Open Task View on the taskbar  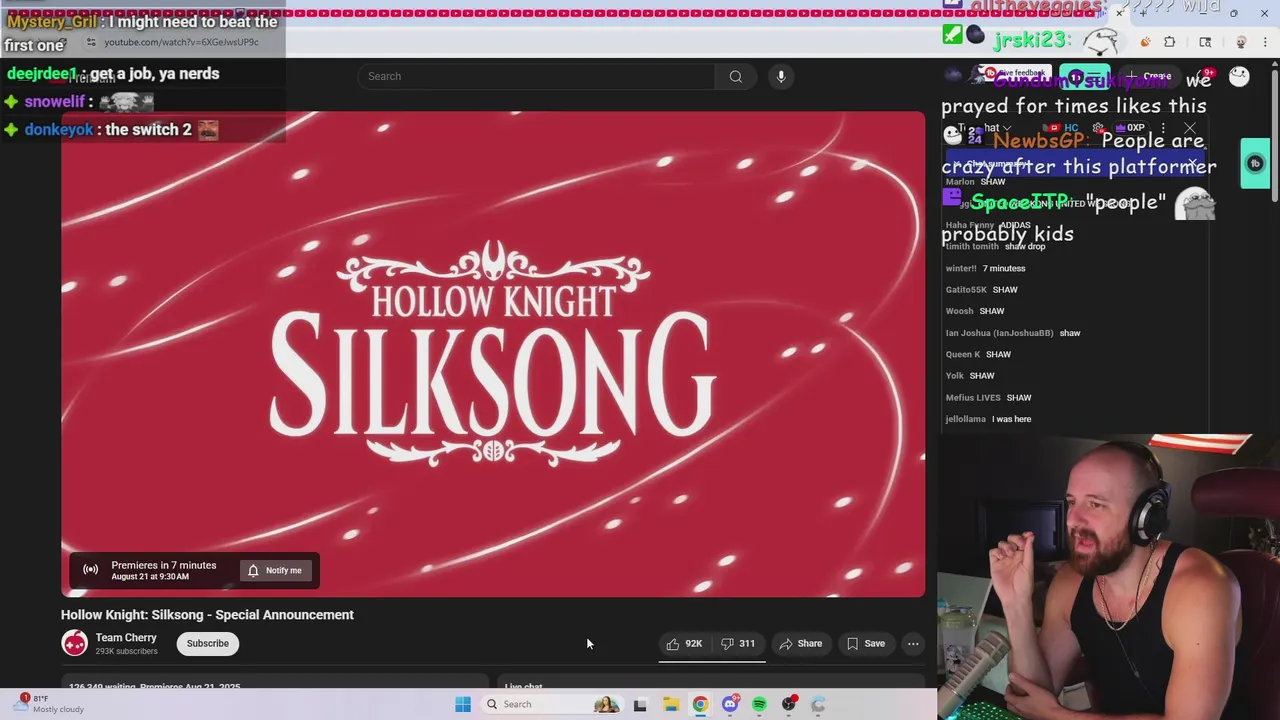[640, 704]
